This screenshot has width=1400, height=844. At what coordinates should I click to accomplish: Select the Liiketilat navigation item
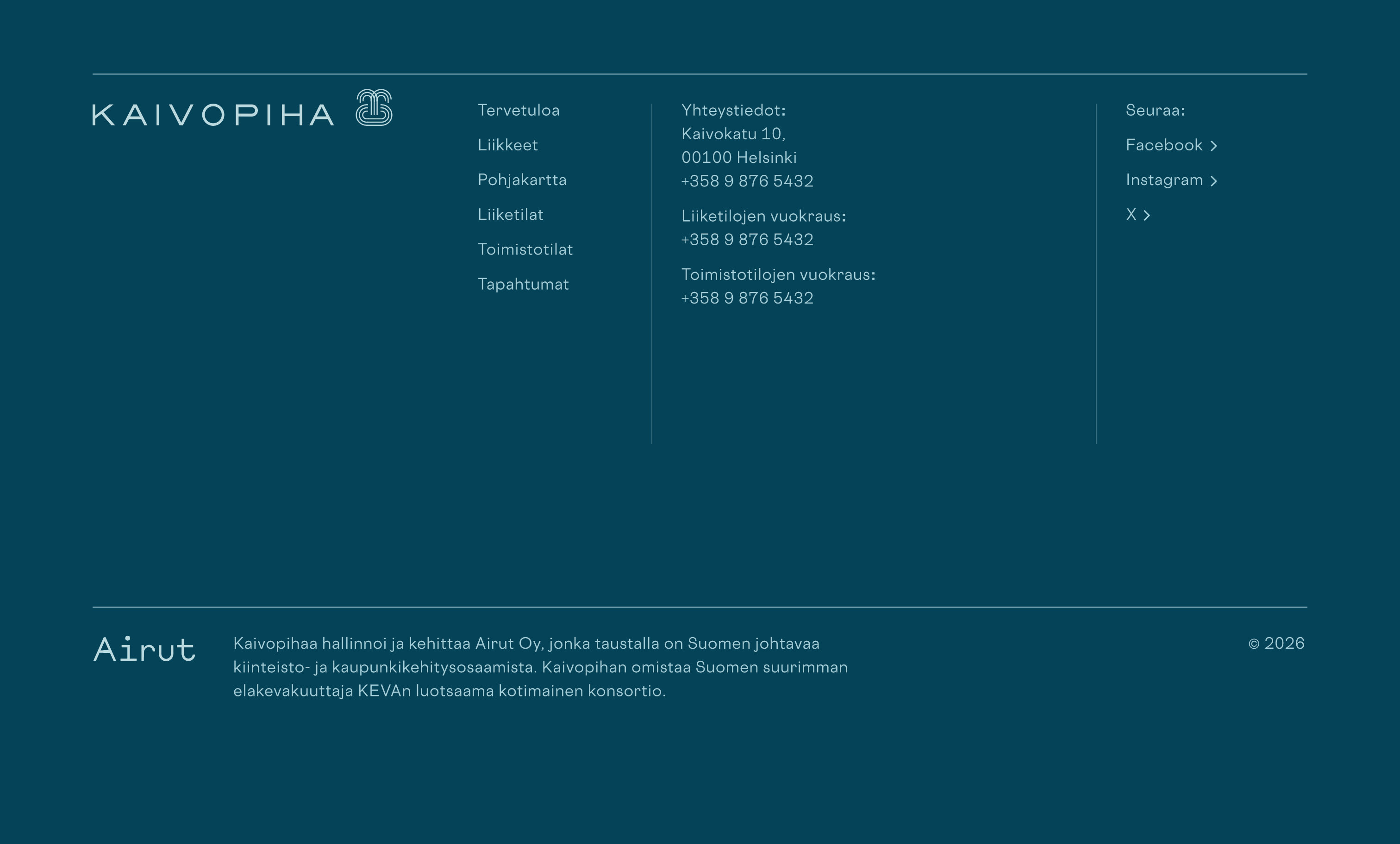pyautogui.click(x=510, y=215)
